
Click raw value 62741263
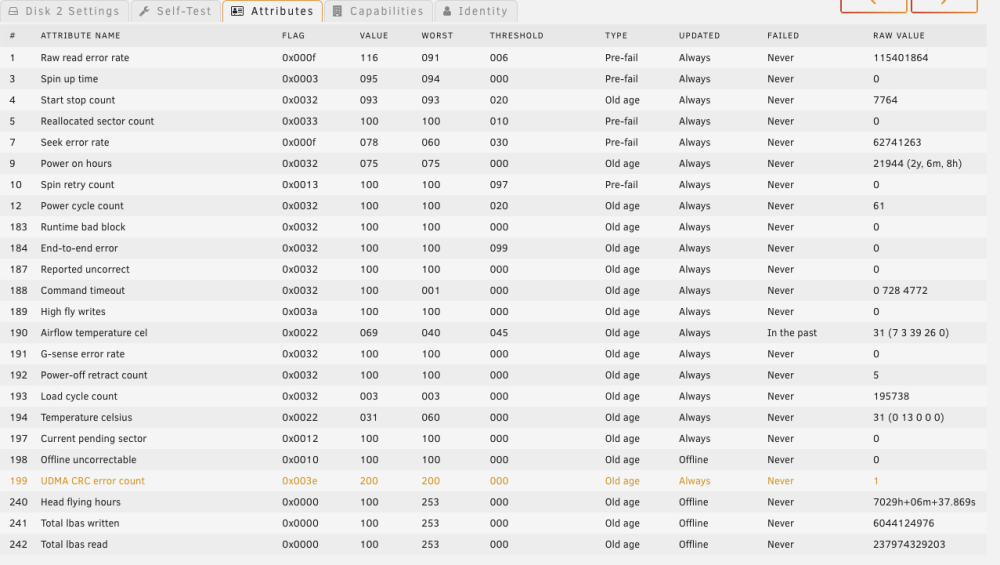[x=897, y=142]
